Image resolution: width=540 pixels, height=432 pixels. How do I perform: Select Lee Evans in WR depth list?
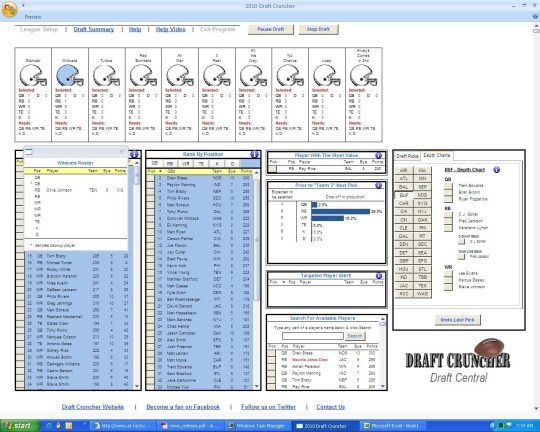pyautogui.click(x=448, y=274)
